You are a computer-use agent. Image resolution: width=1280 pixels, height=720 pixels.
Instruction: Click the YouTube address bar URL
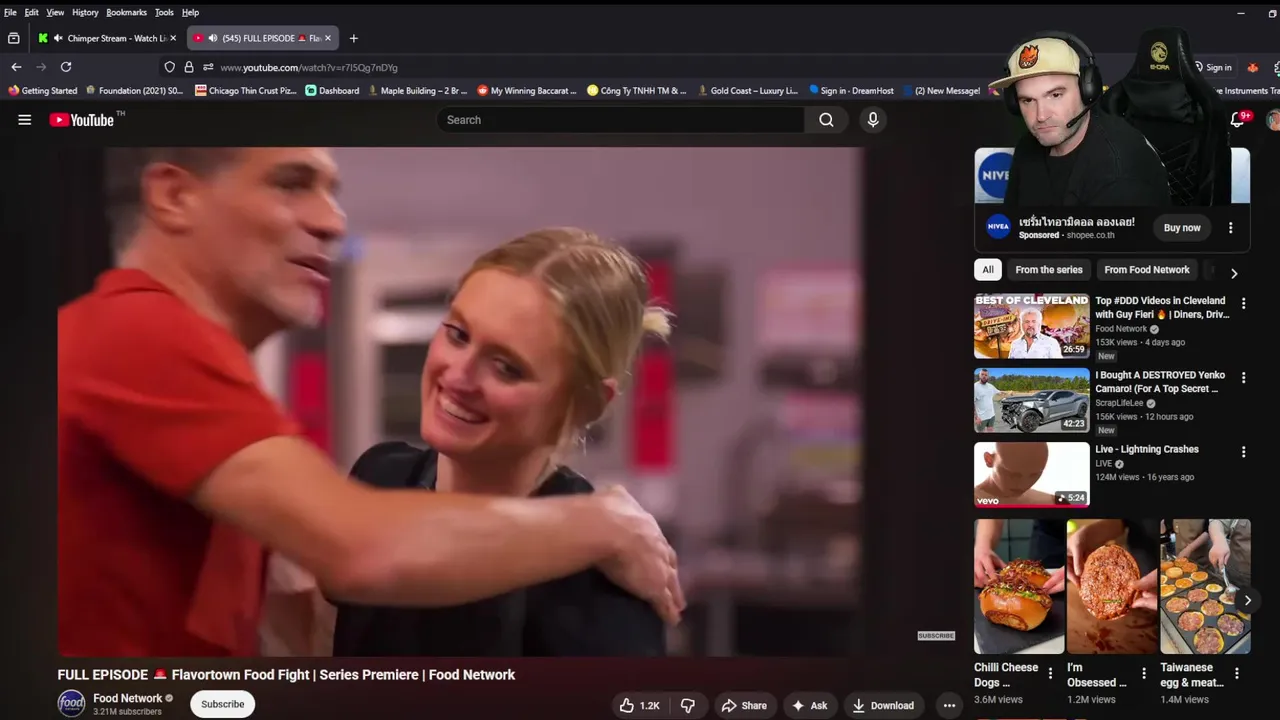click(309, 68)
